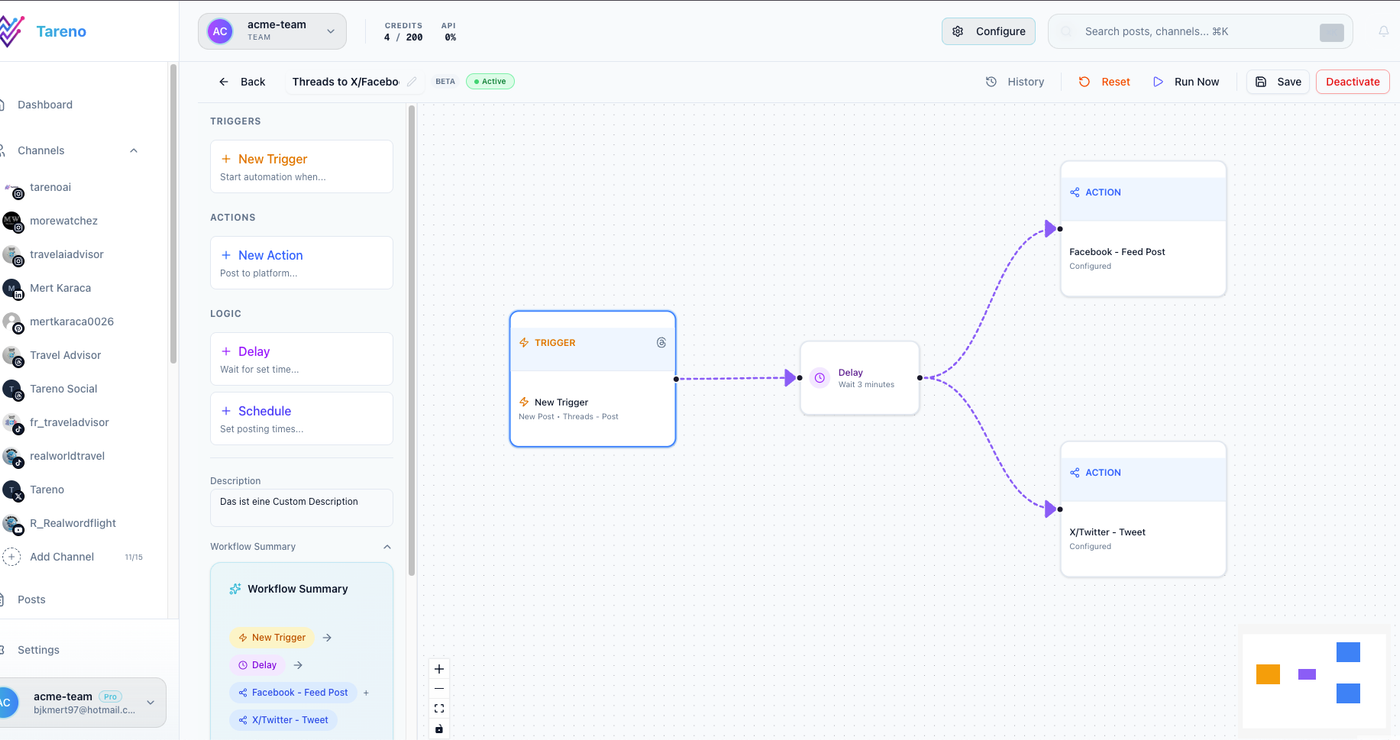Click the New Trigger chip in summary
The width and height of the screenshot is (1400, 740).
272,637
